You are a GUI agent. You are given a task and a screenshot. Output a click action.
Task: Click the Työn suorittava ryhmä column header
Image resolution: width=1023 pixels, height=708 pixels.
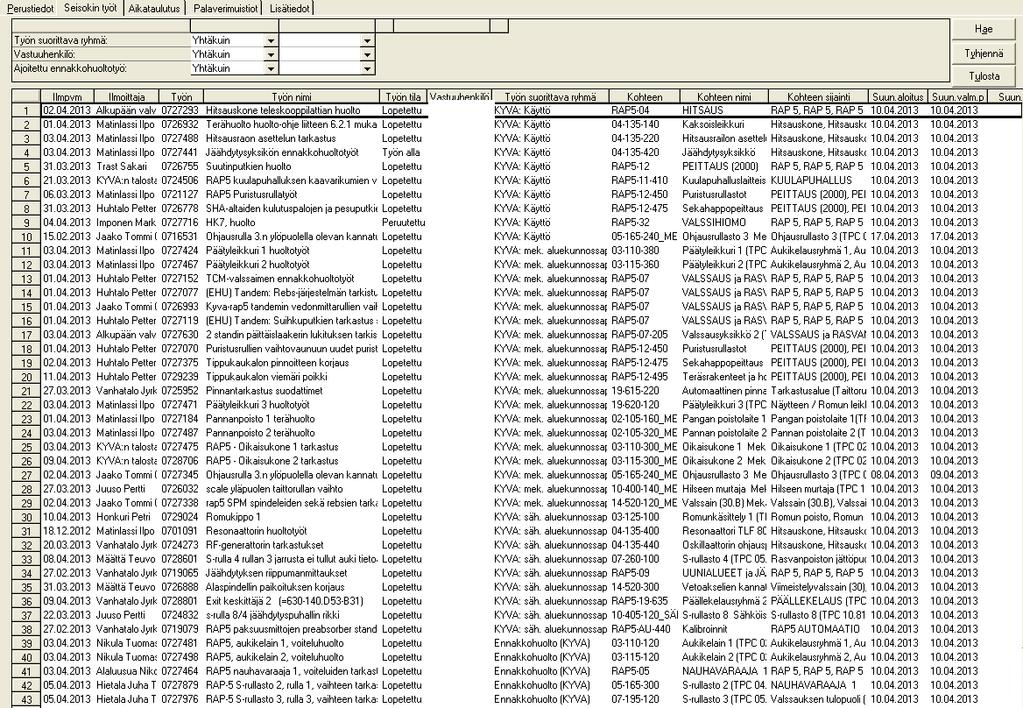click(551, 97)
